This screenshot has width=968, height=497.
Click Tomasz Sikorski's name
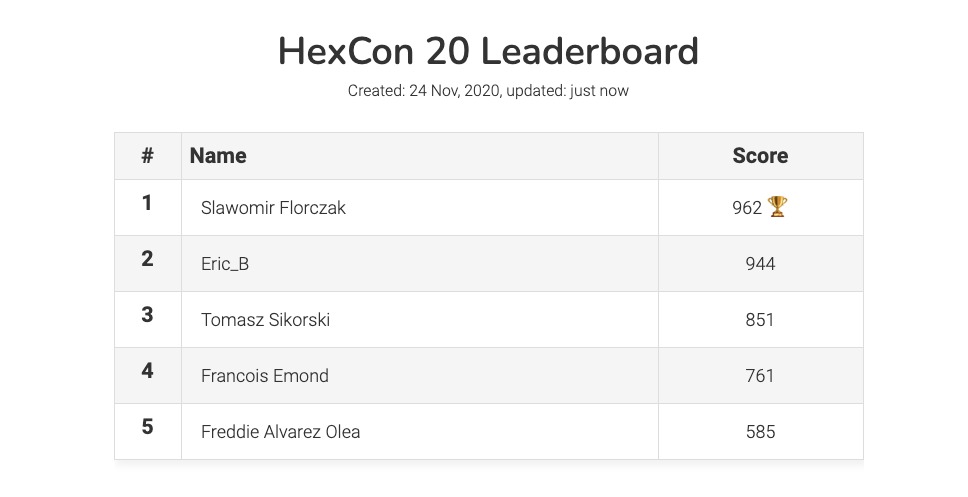point(265,320)
